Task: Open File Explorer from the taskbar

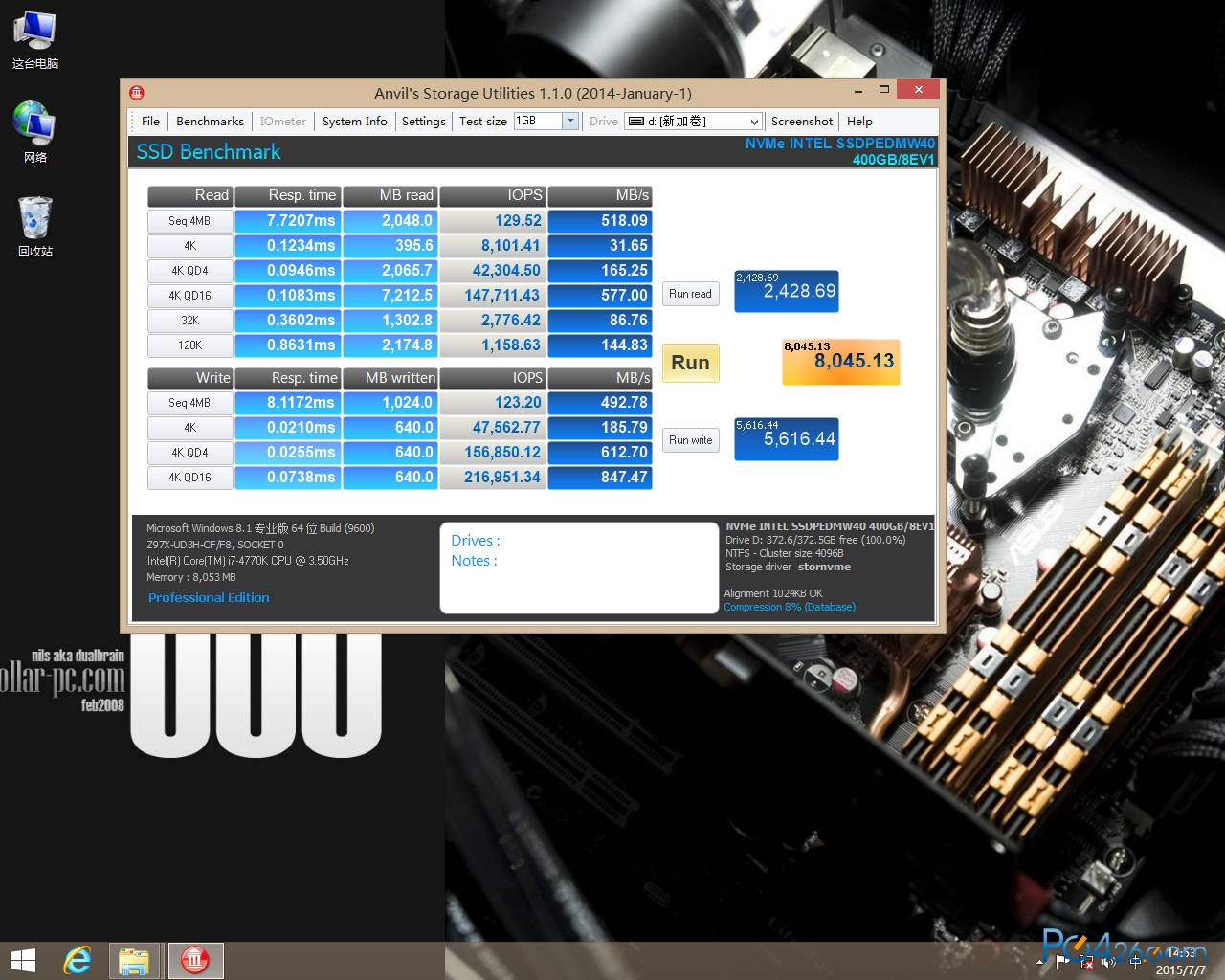Action: (133, 961)
